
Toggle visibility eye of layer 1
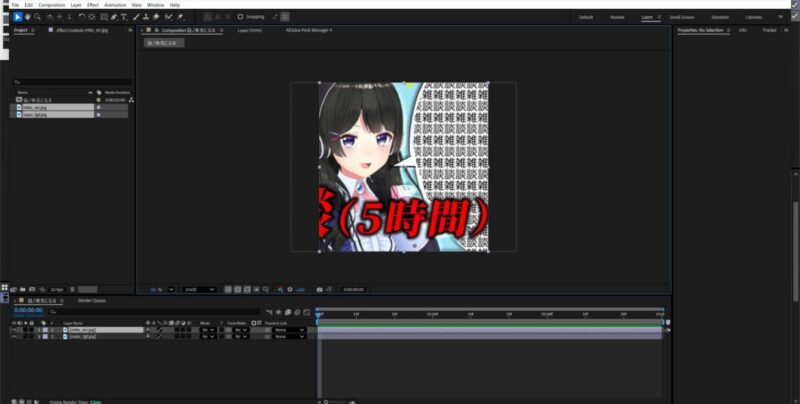coord(14,330)
